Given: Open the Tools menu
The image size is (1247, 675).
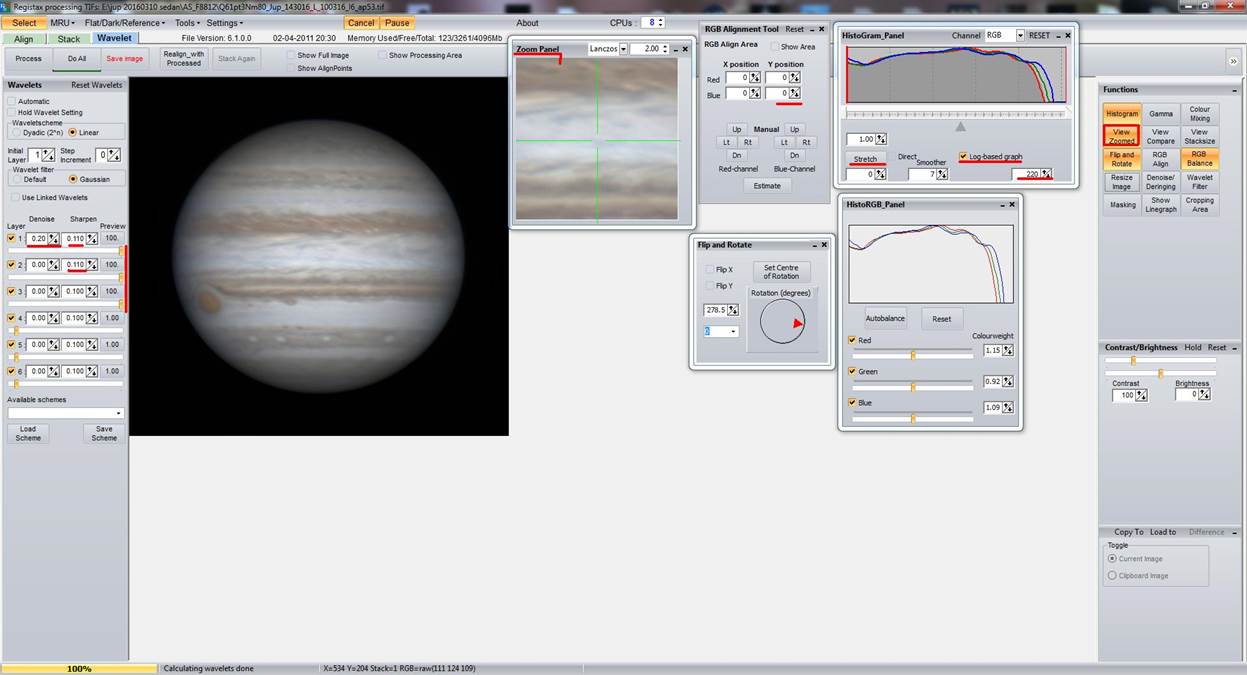Looking at the screenshot, I should [x=187, y=23].
